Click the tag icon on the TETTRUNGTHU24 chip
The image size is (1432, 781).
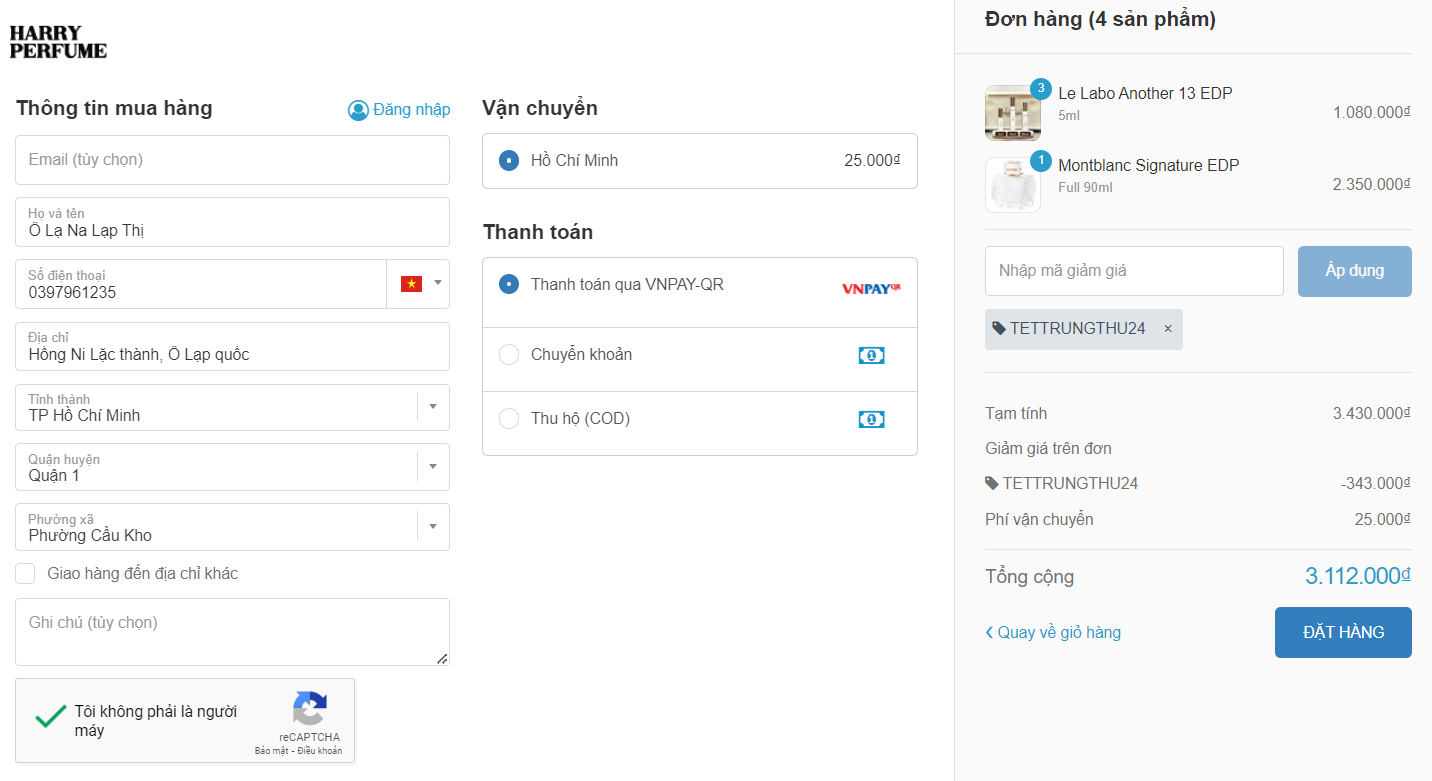[x=999, y=328]
